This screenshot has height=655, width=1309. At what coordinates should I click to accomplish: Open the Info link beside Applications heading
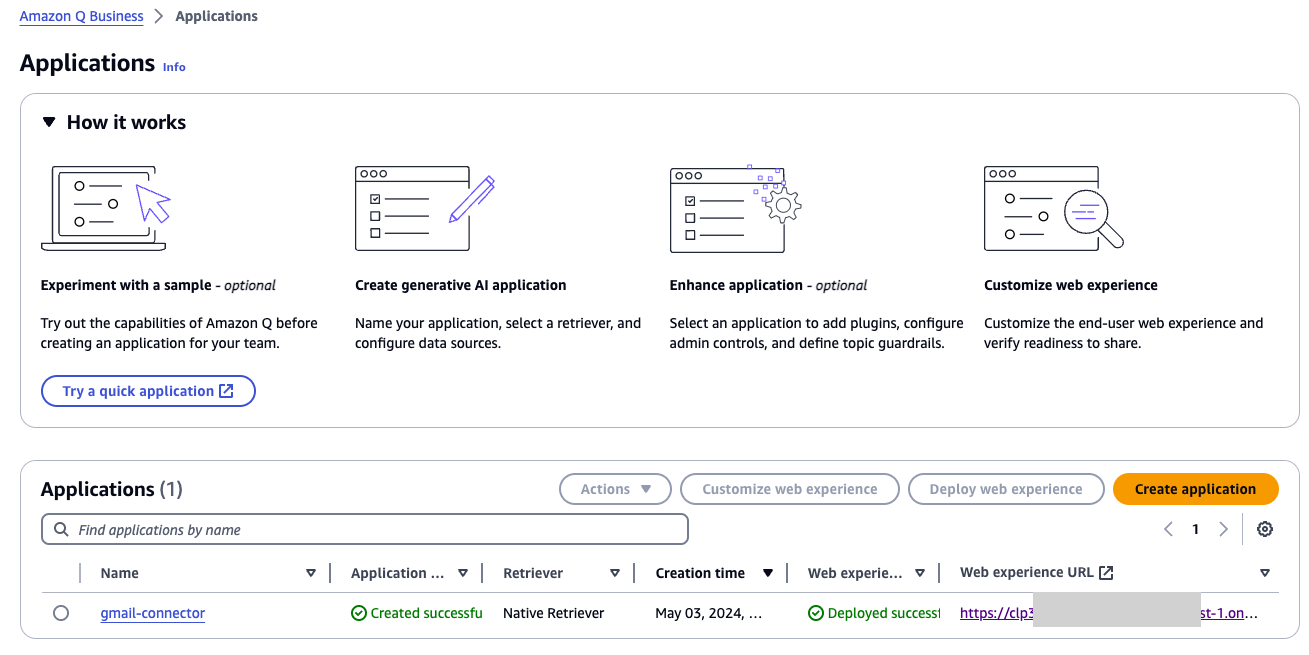(174, 67)
